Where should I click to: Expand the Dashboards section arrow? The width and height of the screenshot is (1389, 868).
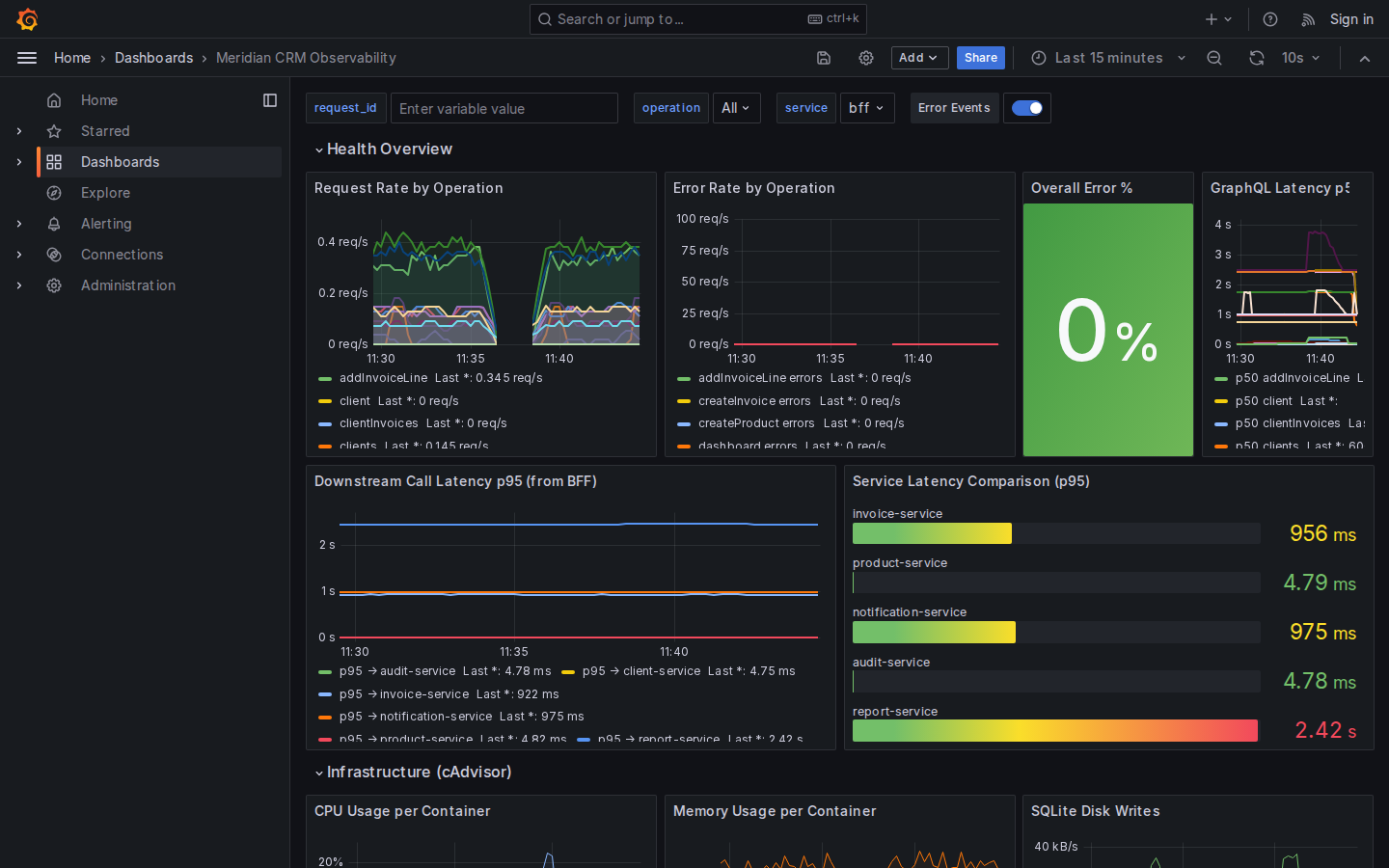18,162
